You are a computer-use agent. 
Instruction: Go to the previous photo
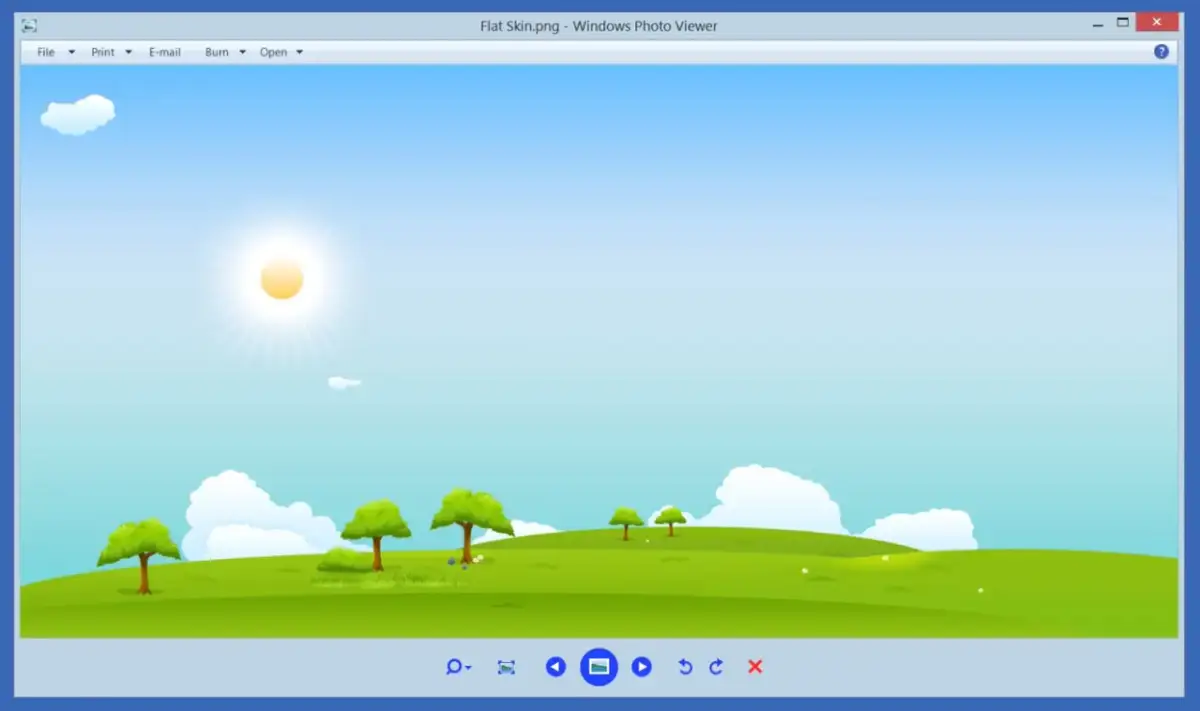[x=556, y=667]
